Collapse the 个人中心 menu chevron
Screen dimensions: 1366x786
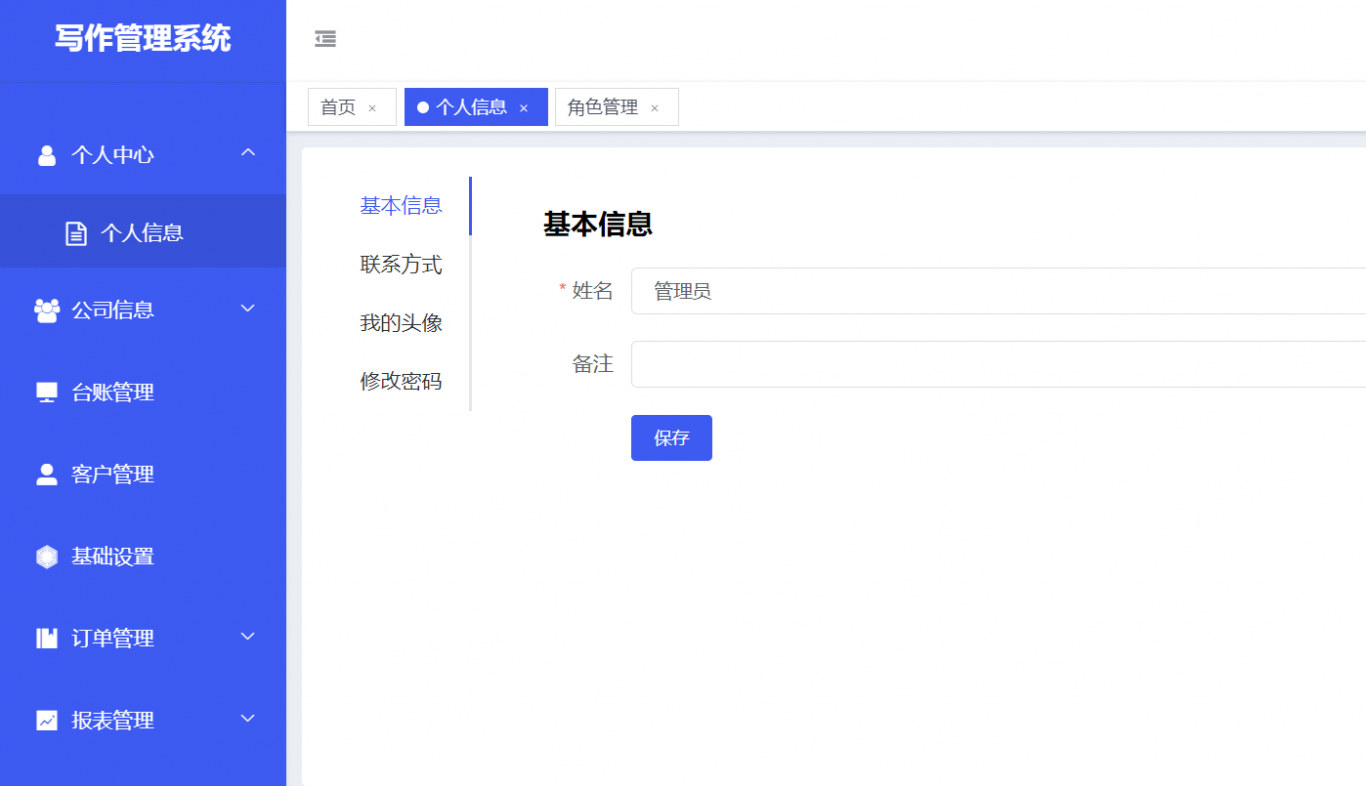[x=248, y=153]
